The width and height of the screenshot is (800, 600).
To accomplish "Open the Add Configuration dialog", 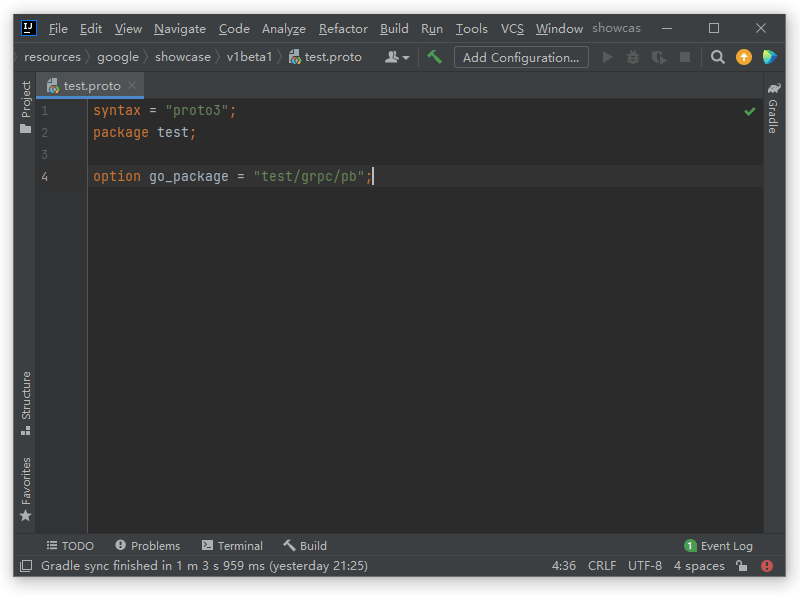I will tap(521, 57).
